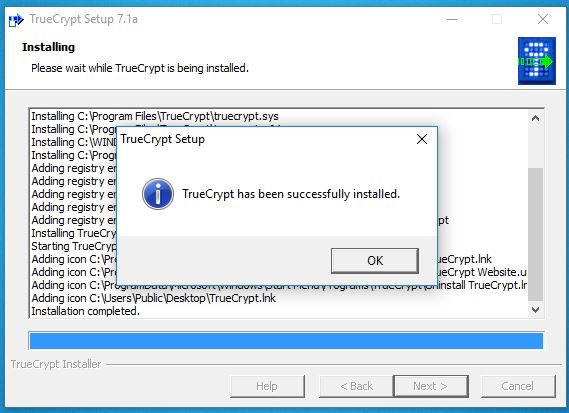Click the Cancel button
This screenshot has width=569, height=413.
[x=518, y=386]
